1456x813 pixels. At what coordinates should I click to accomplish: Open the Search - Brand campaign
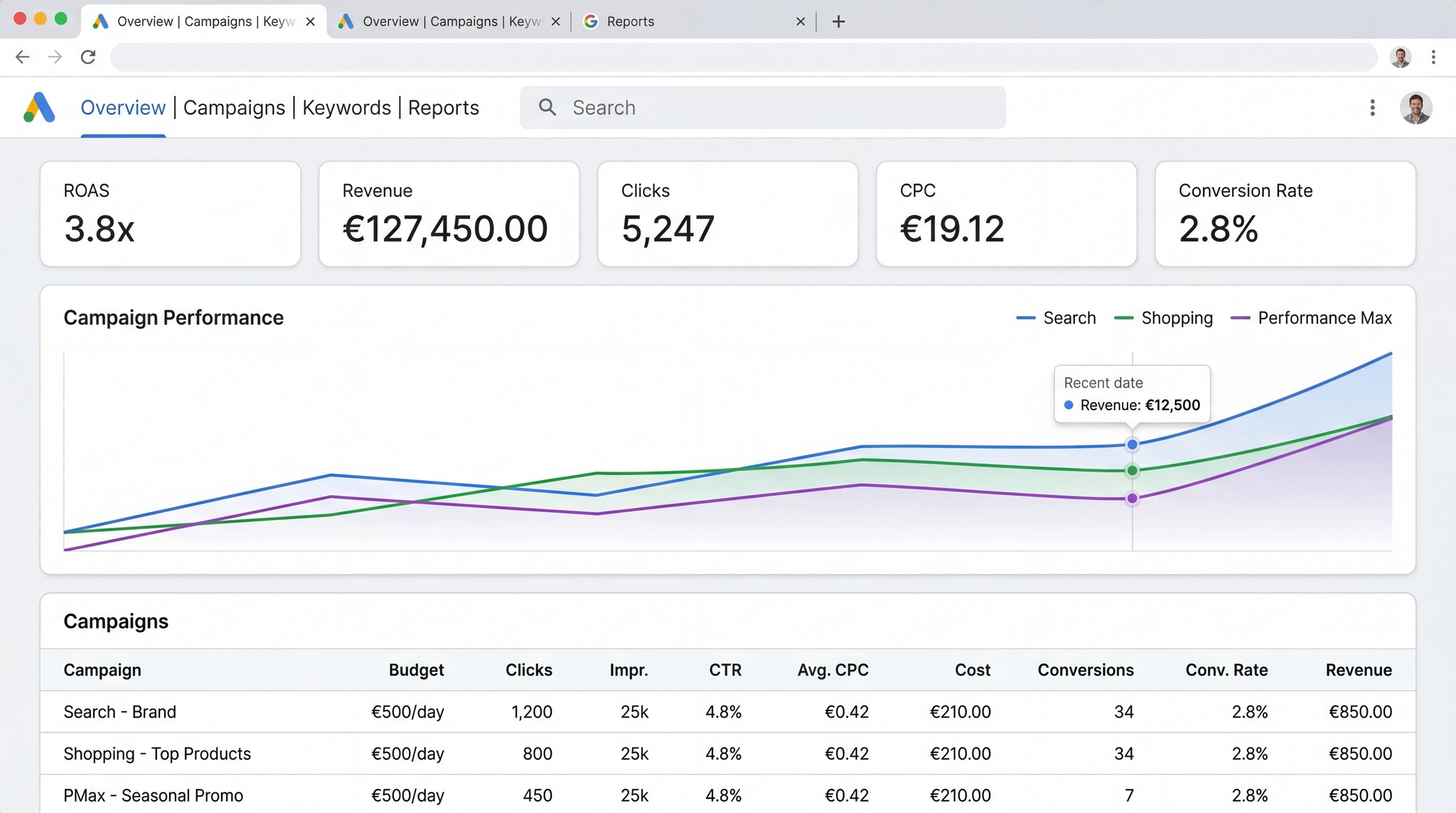click(x=119, y=712)
